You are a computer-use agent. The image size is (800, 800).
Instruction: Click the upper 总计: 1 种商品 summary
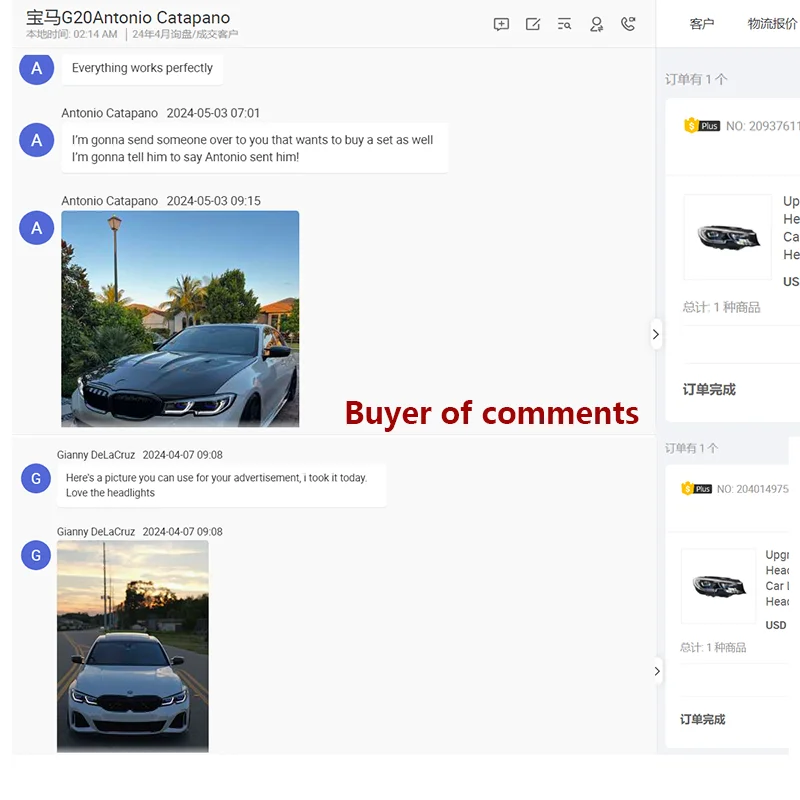pyautogui.click(x=721, y=307)
